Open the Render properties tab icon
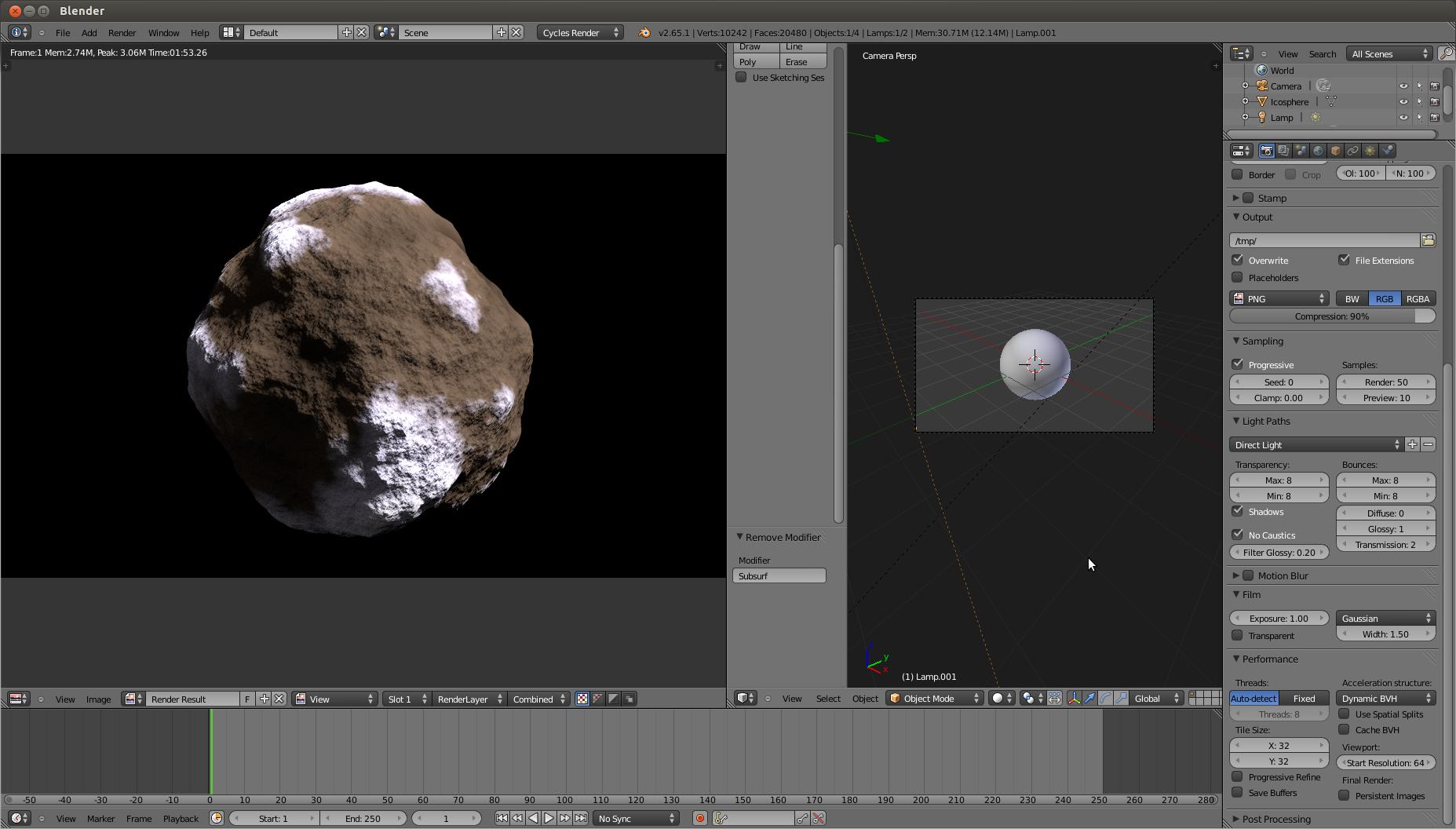The height and width of the screenshot is (829, 1456). tap(1266, 151)
